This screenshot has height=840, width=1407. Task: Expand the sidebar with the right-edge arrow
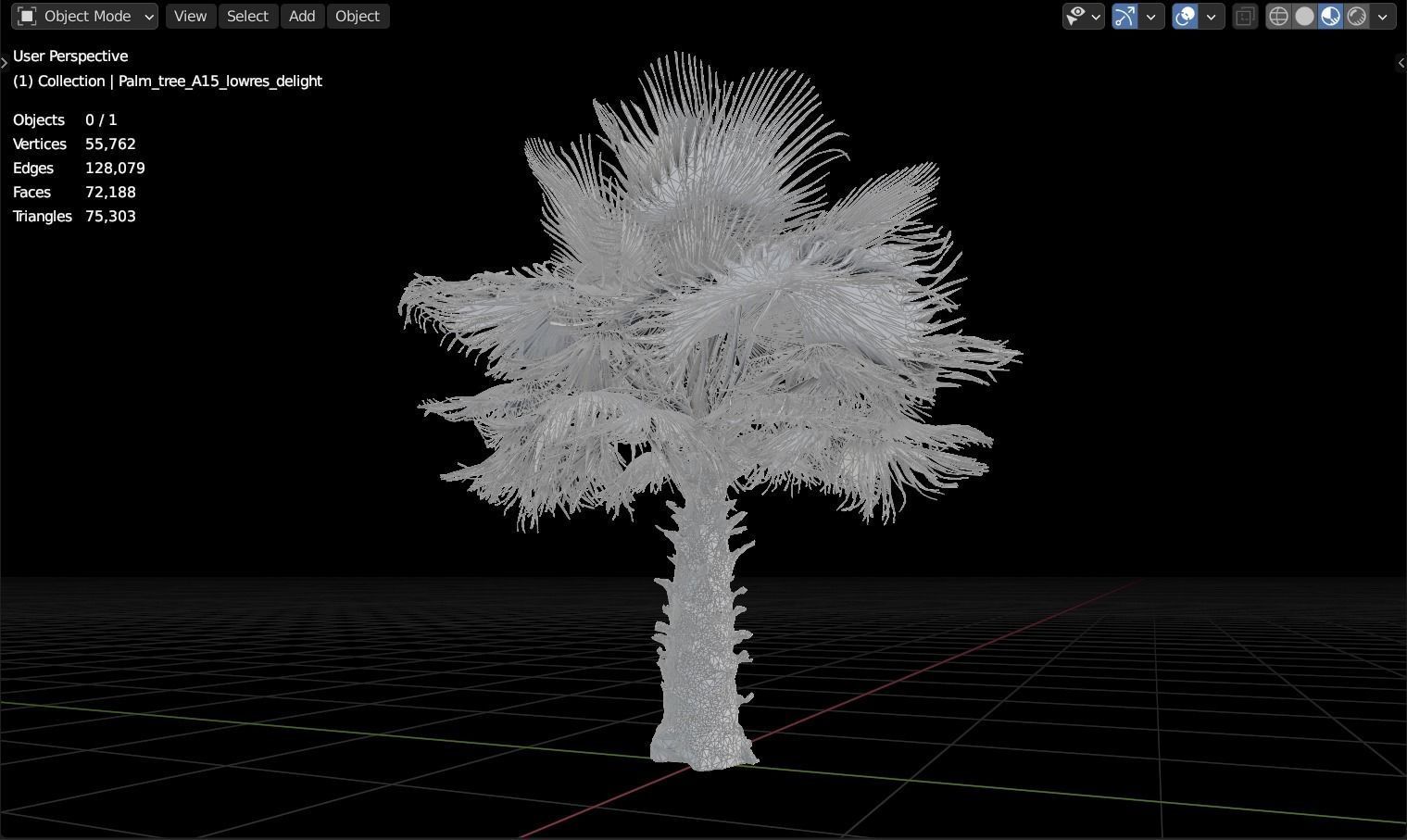pos(1401,63)
